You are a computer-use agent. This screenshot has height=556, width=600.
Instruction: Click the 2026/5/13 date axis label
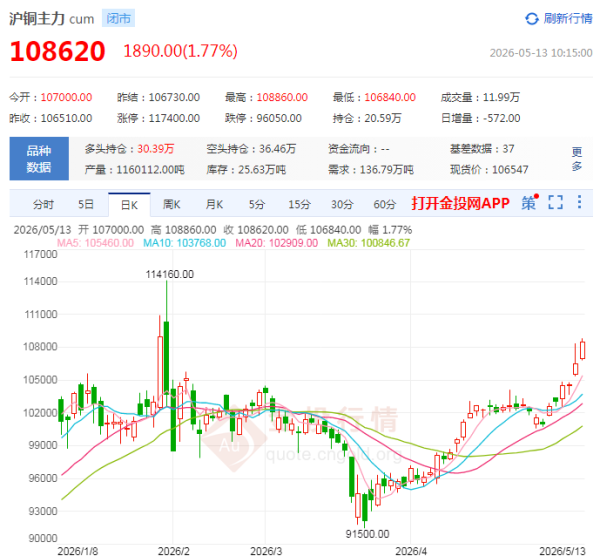point(562,551)
